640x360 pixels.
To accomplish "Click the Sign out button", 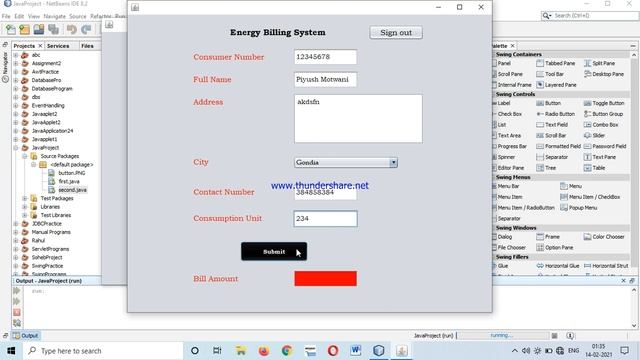I will point(396,33).
